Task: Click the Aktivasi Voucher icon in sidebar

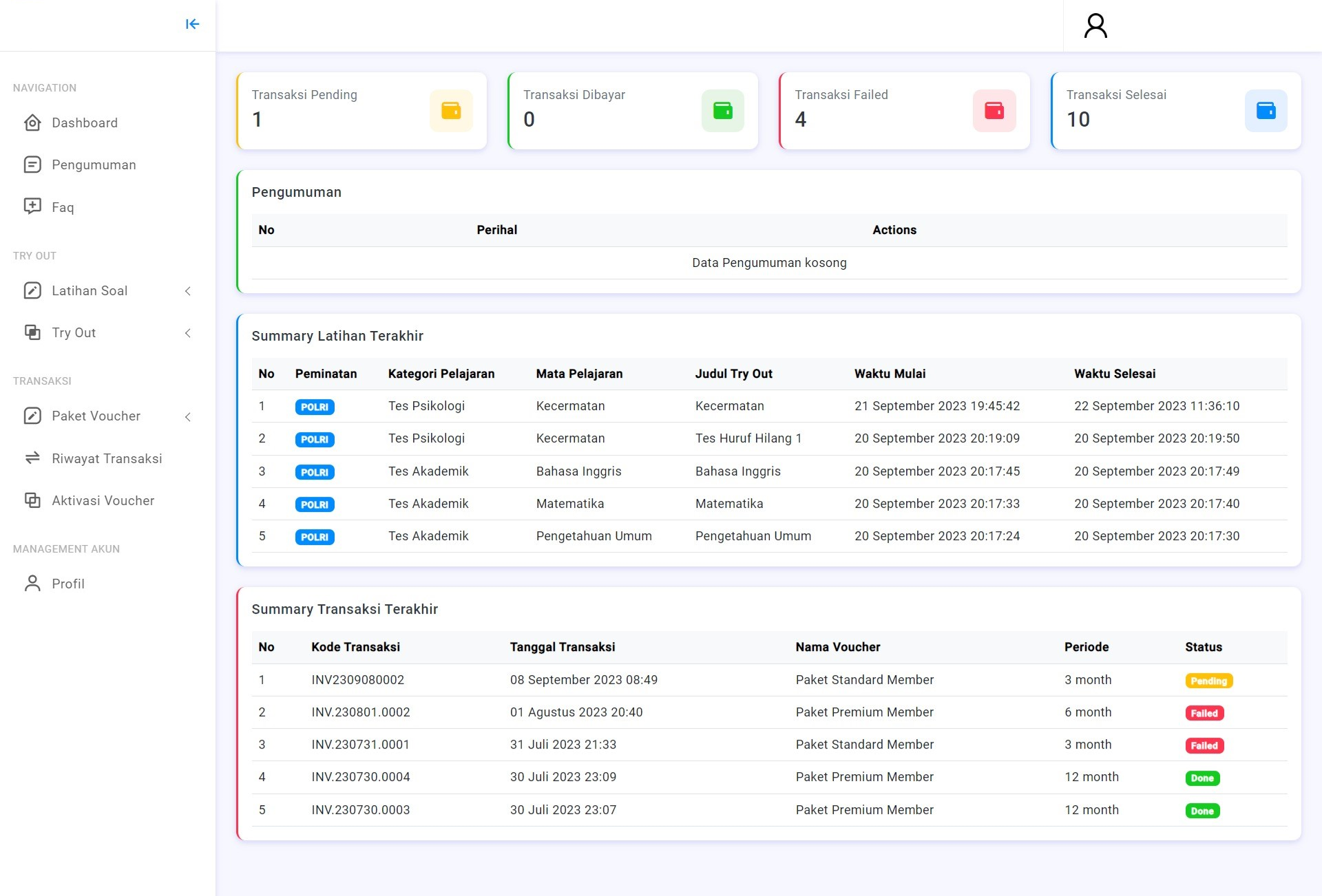Action: coord(32,500)
